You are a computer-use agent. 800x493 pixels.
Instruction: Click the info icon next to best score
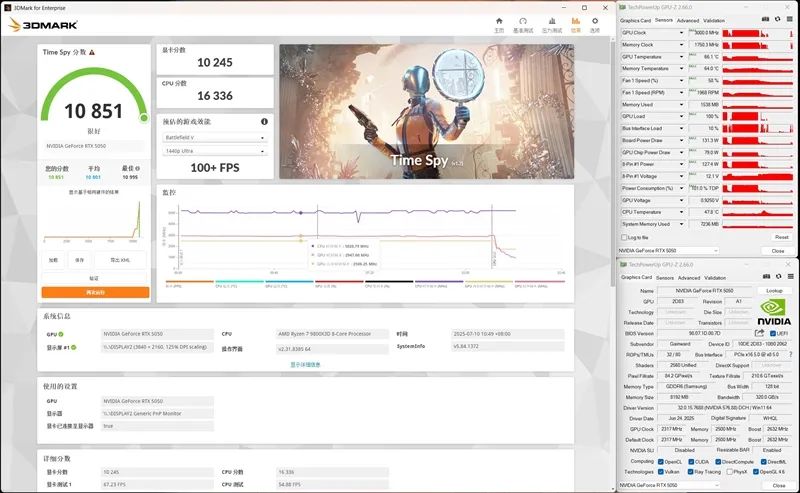138,168
